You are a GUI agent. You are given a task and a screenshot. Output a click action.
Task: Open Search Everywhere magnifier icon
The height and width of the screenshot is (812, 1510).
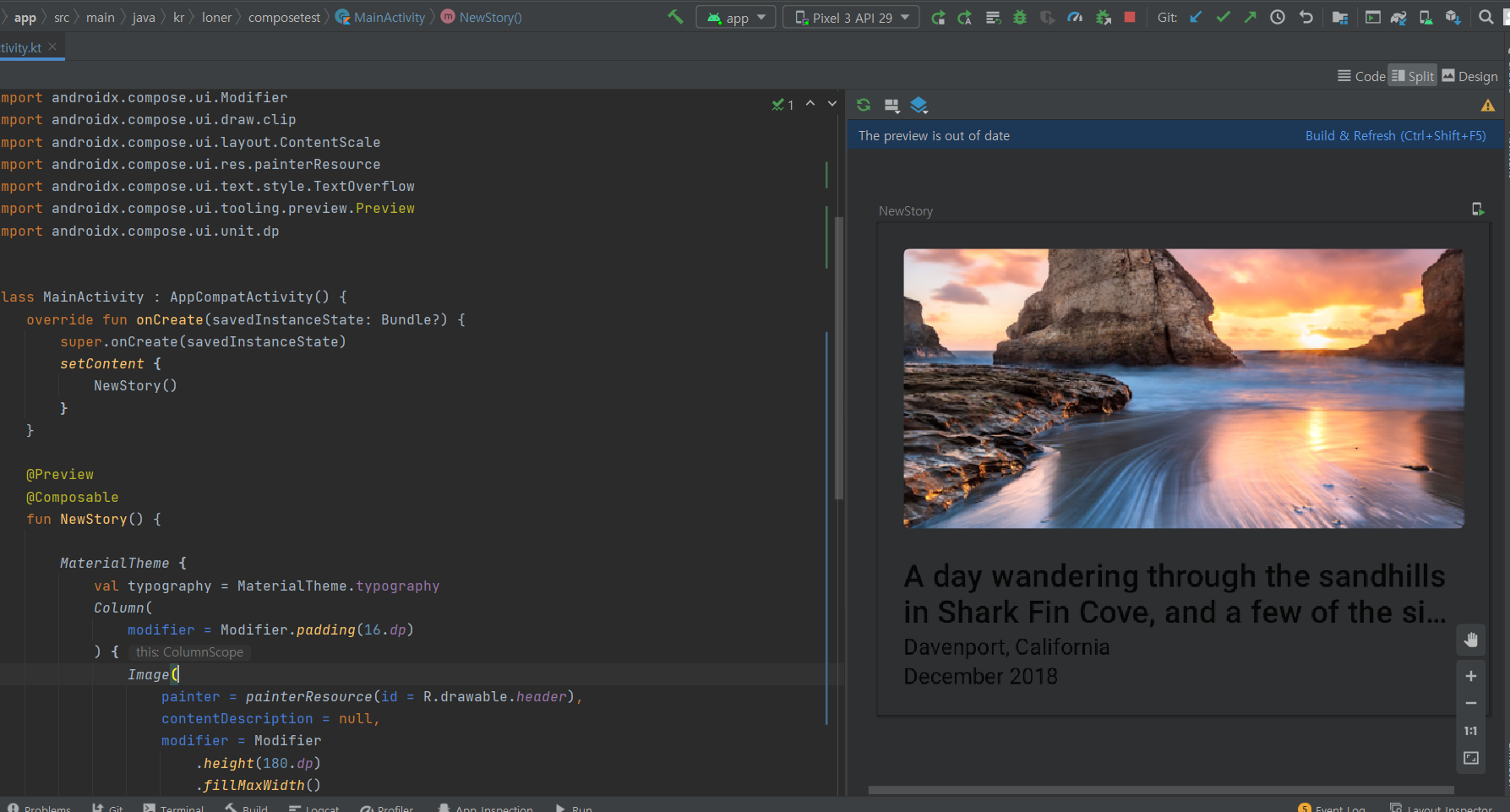(1485, 17)
